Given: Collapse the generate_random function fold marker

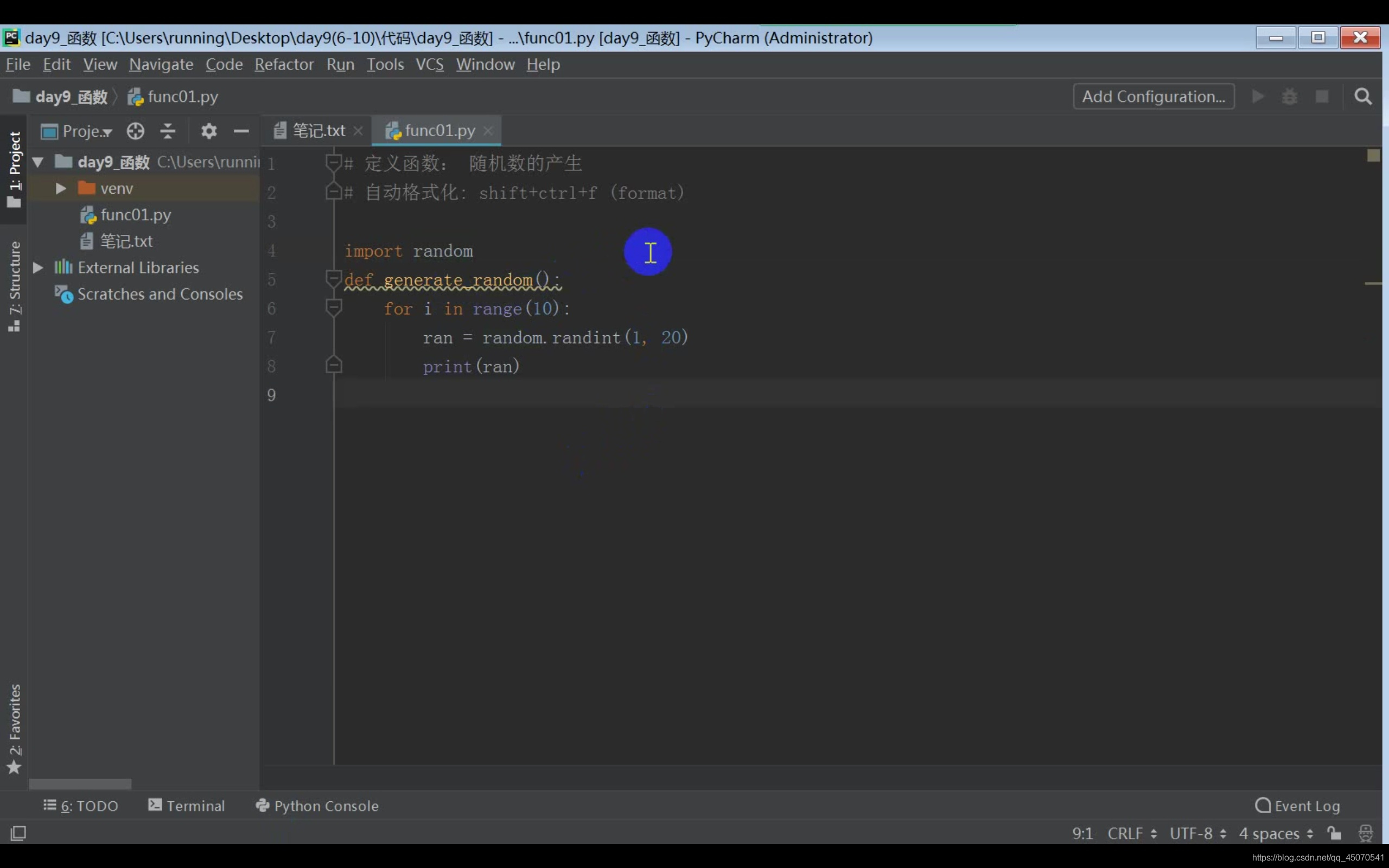Looking at the screenshot, I should (x=333, y=279).
